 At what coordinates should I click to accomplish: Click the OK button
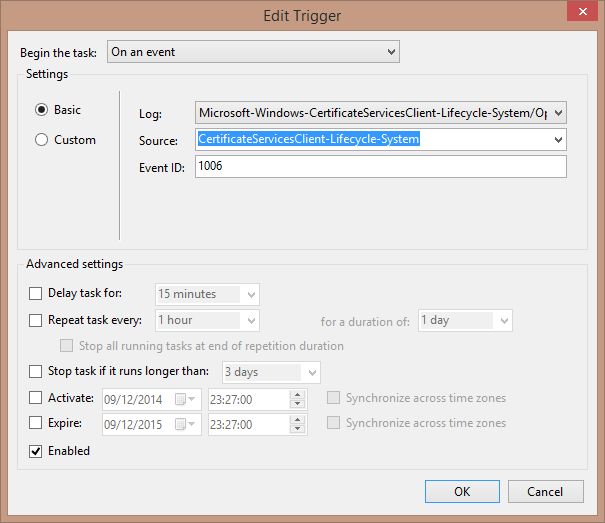point(462,491)
